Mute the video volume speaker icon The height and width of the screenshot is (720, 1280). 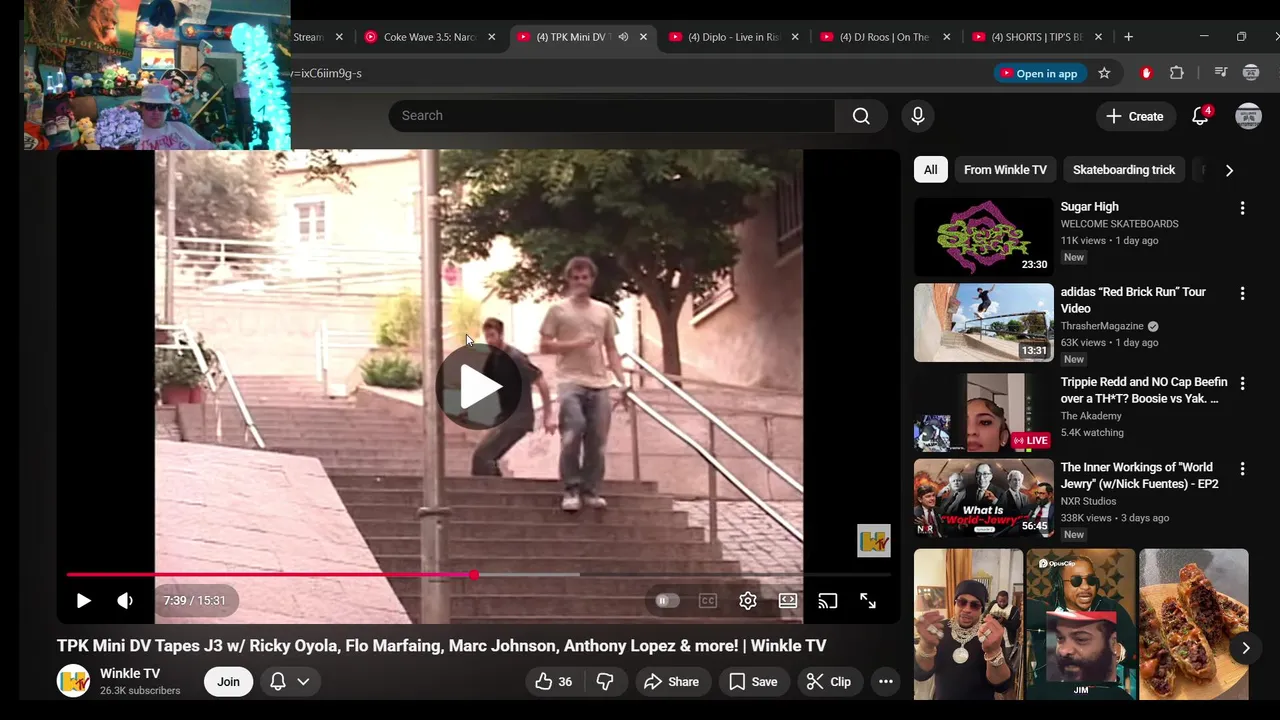(125, 601)
